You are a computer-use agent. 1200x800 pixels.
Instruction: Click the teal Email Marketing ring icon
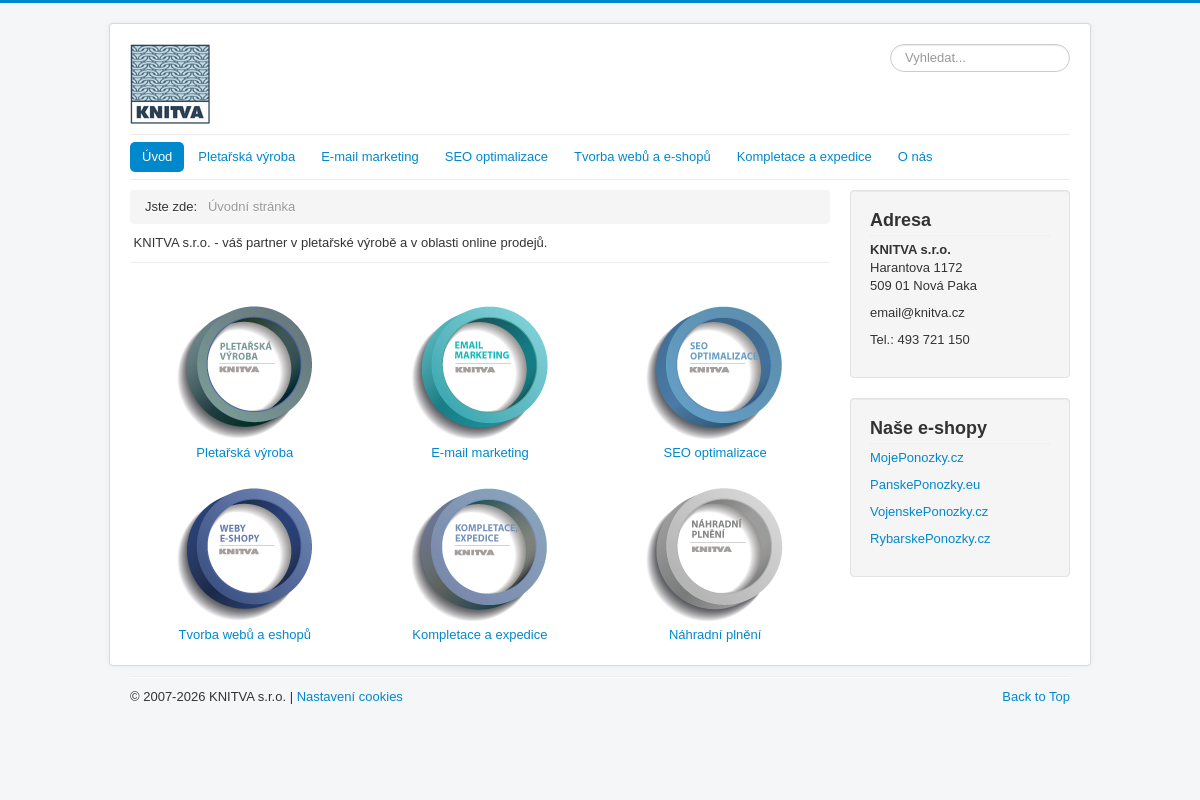click(x=480, y=370)
